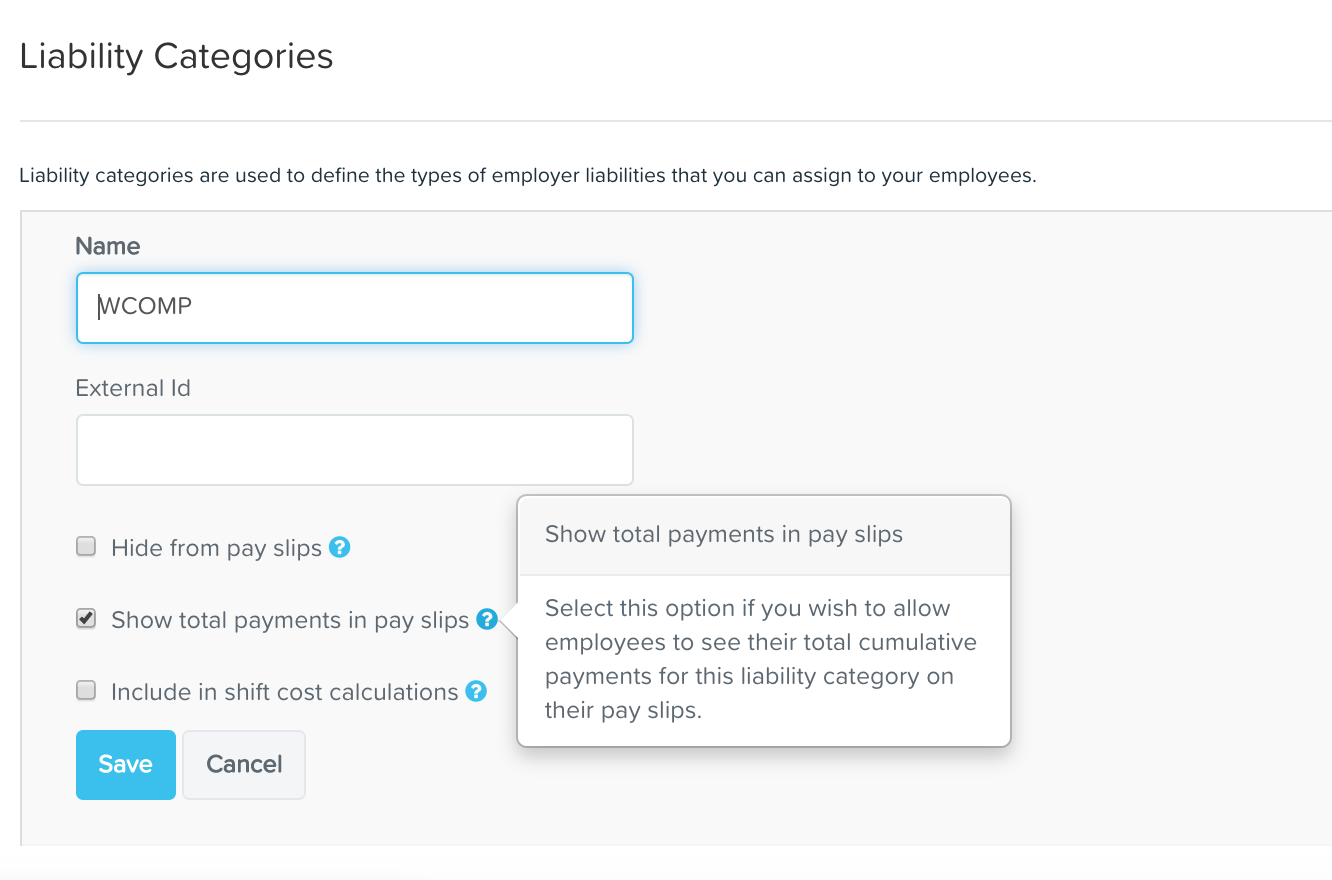Save the liability category
Image resolution: width=1332 pixels, height=880 pixels.
pos(126,765)
